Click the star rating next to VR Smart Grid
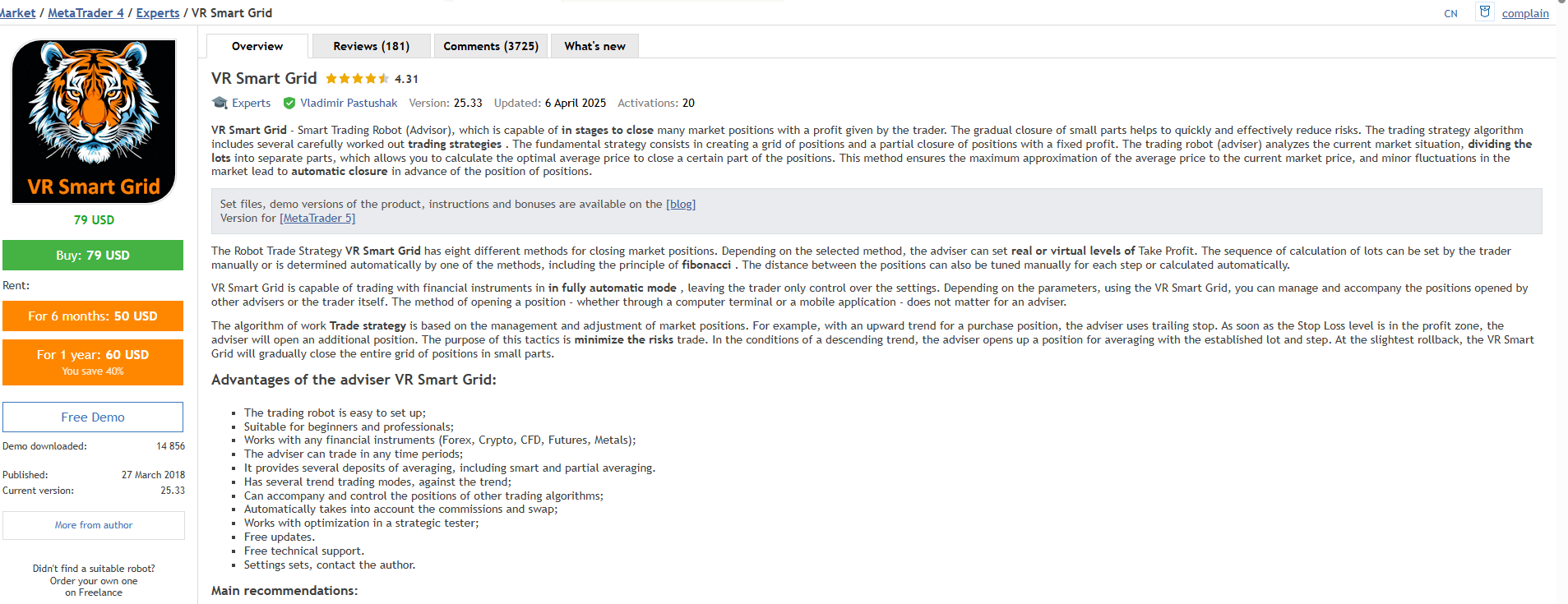 click(358, 79)
